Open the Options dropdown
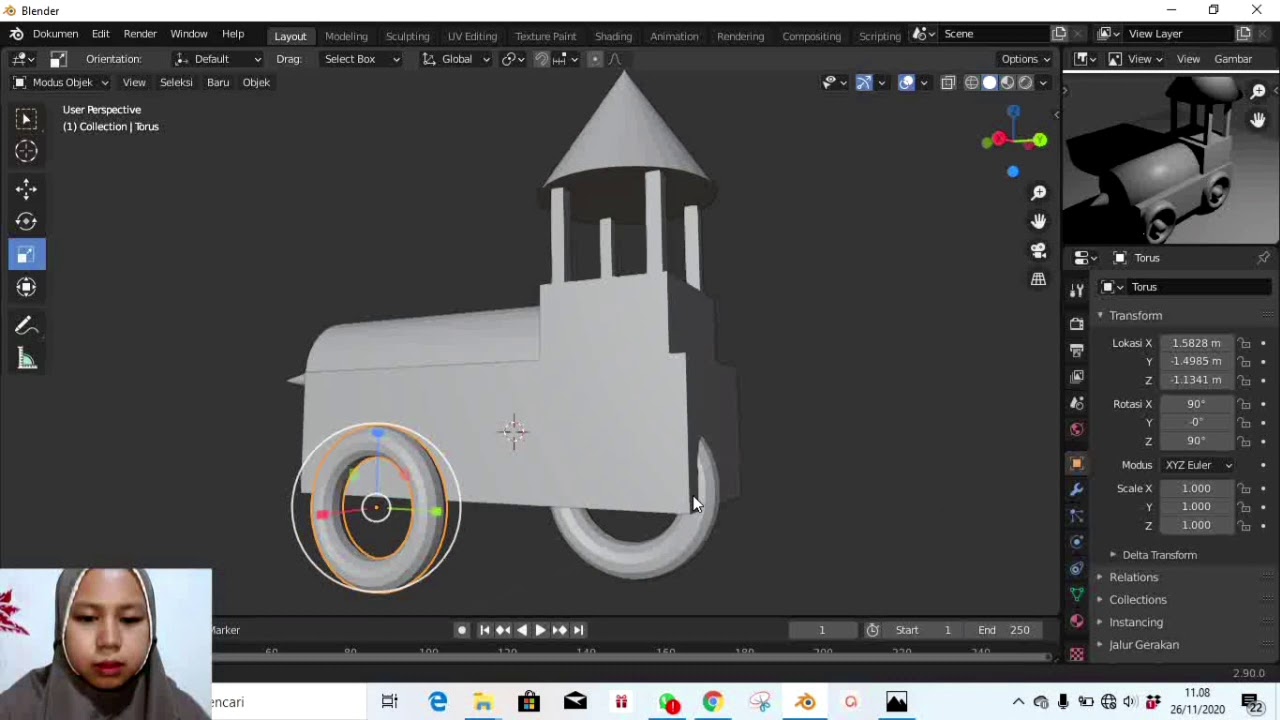 [1025, 59]
